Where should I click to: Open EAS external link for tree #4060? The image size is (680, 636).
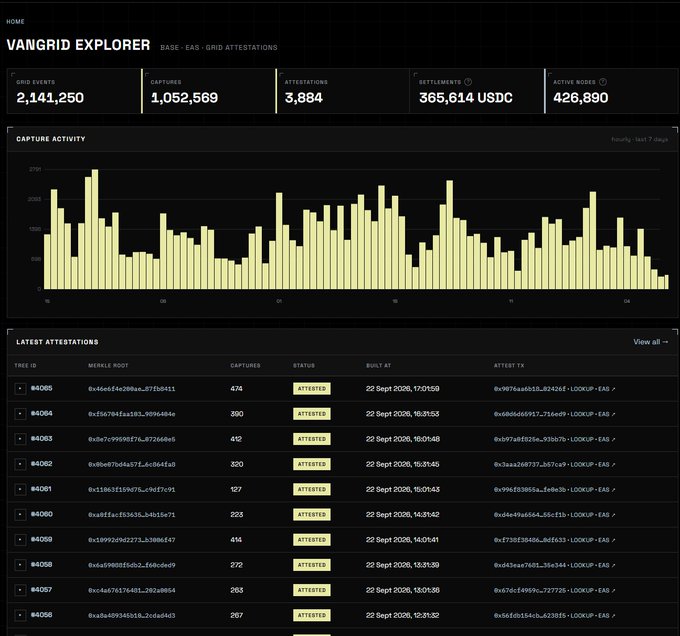point(607,515)
